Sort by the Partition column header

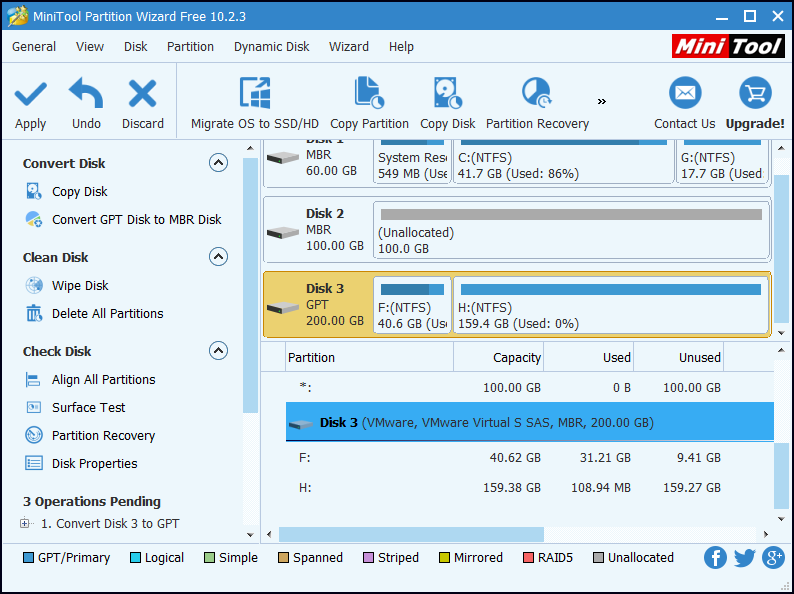point(370,358)
